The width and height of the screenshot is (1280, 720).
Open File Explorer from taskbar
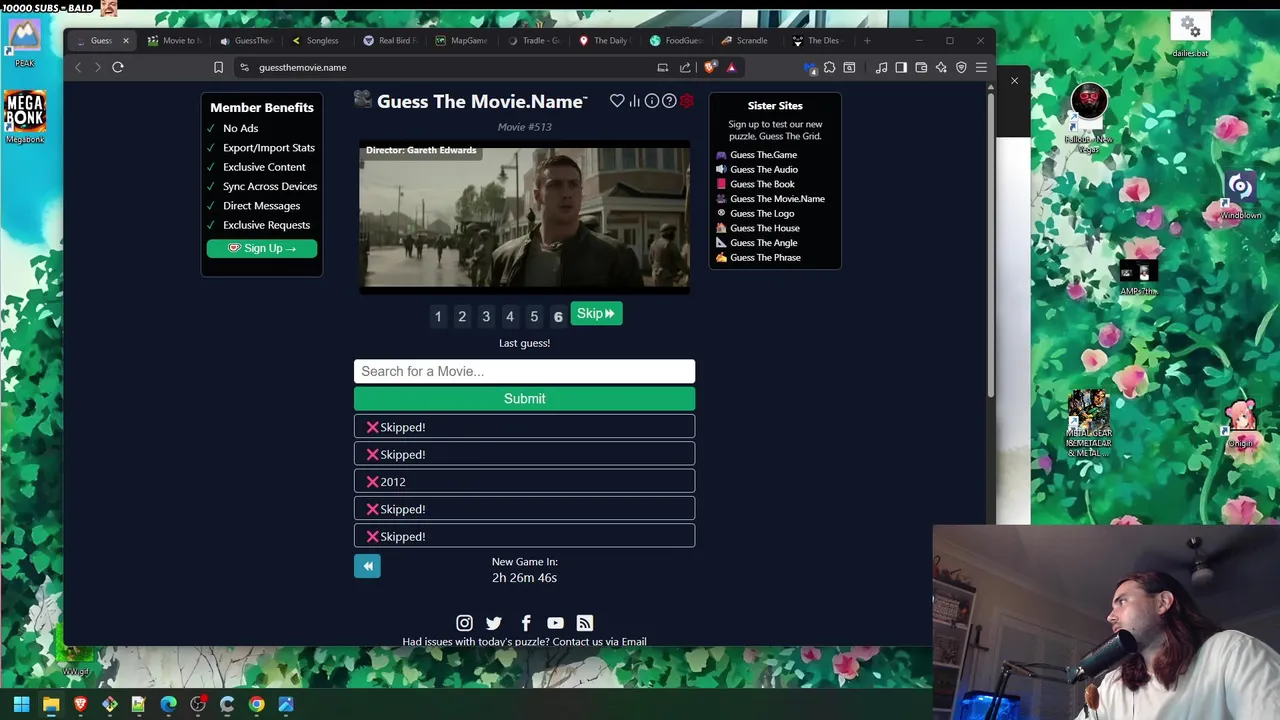pos(51,705)
